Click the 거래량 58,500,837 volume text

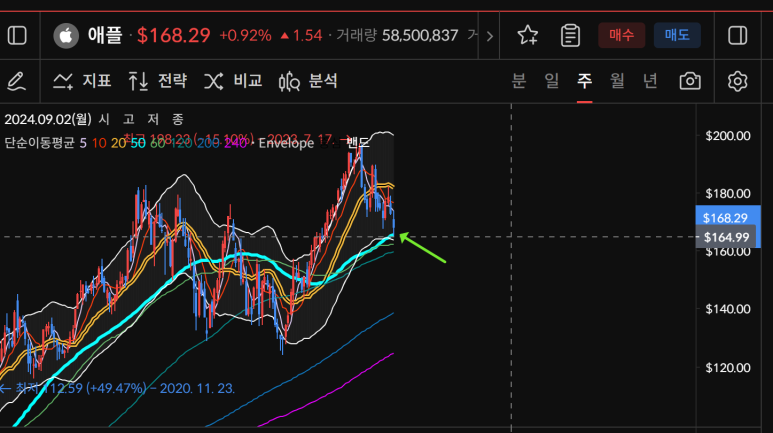[397, 36]
